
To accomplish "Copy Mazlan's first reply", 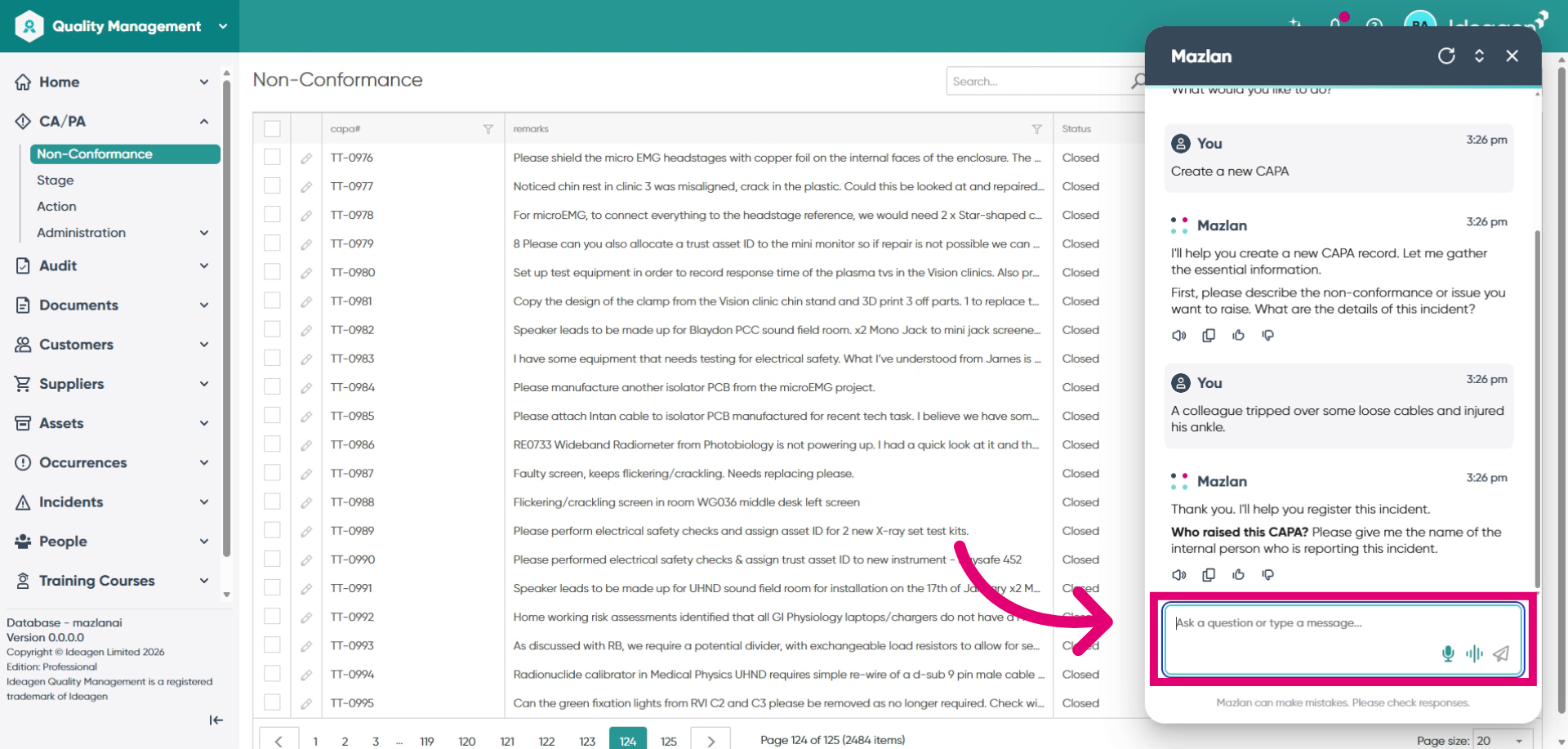I will [1209, 335].
